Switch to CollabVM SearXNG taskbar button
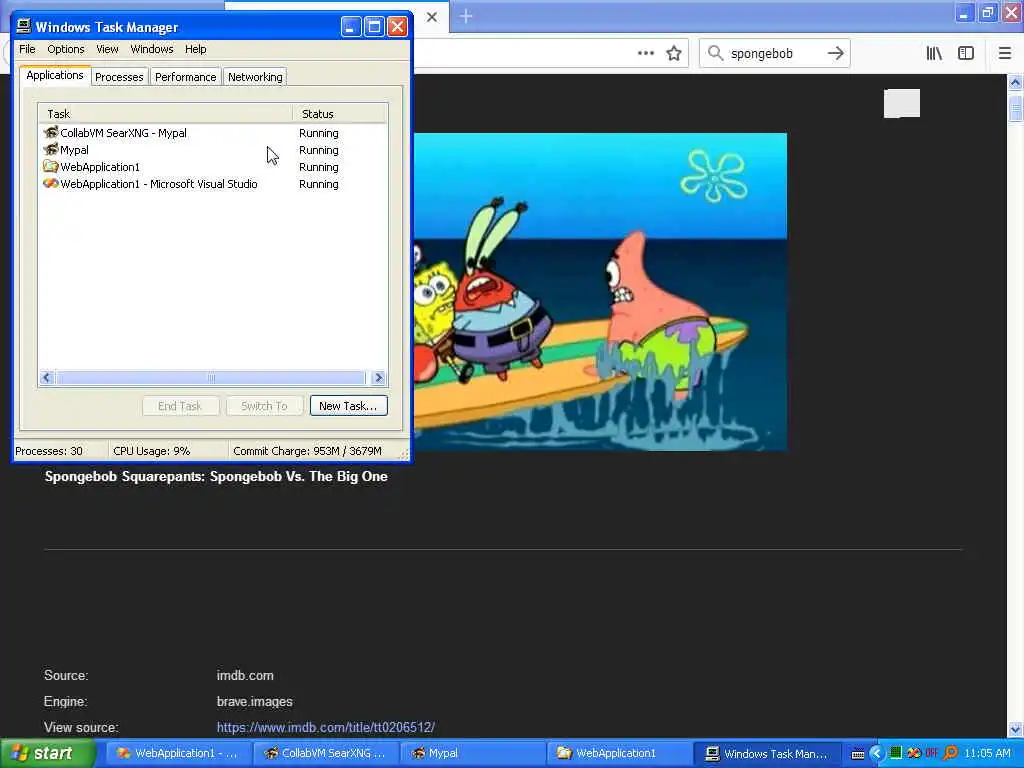Screen dimensions: 1024x768 click(x=325, y=753)
